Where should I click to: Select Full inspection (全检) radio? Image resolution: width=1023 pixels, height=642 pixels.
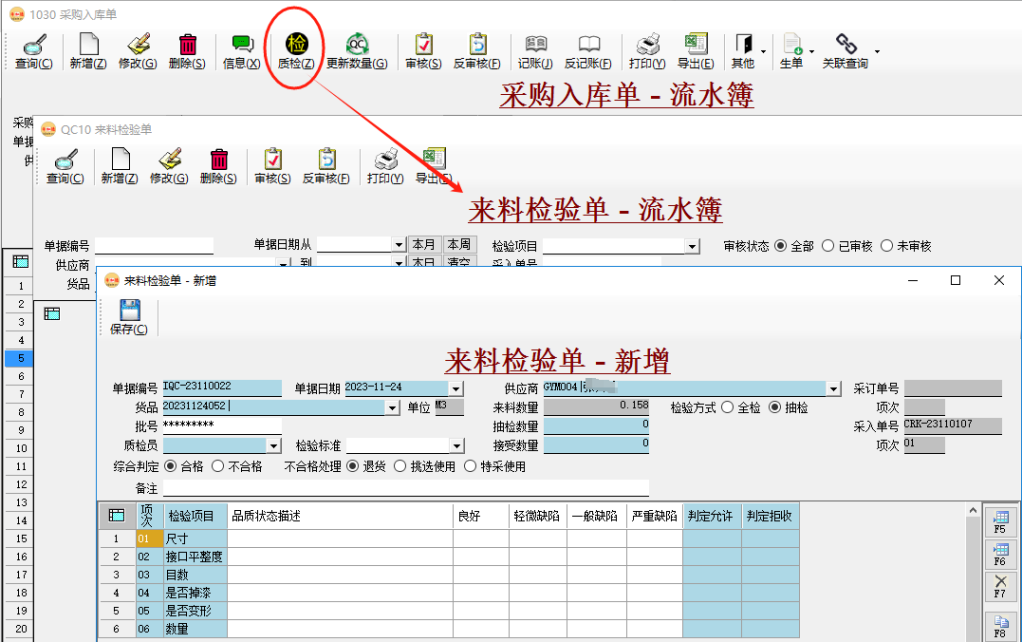(727, 407)
